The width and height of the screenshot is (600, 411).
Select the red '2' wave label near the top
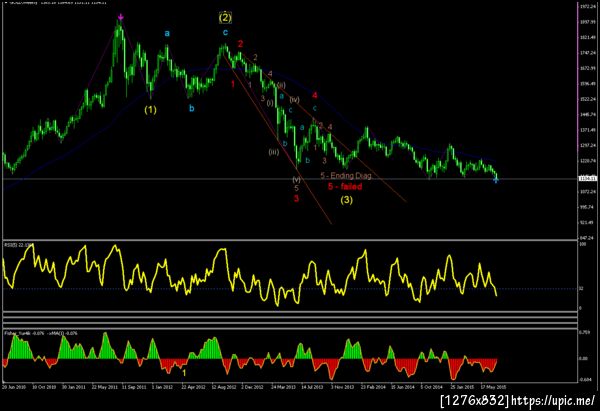240,44
